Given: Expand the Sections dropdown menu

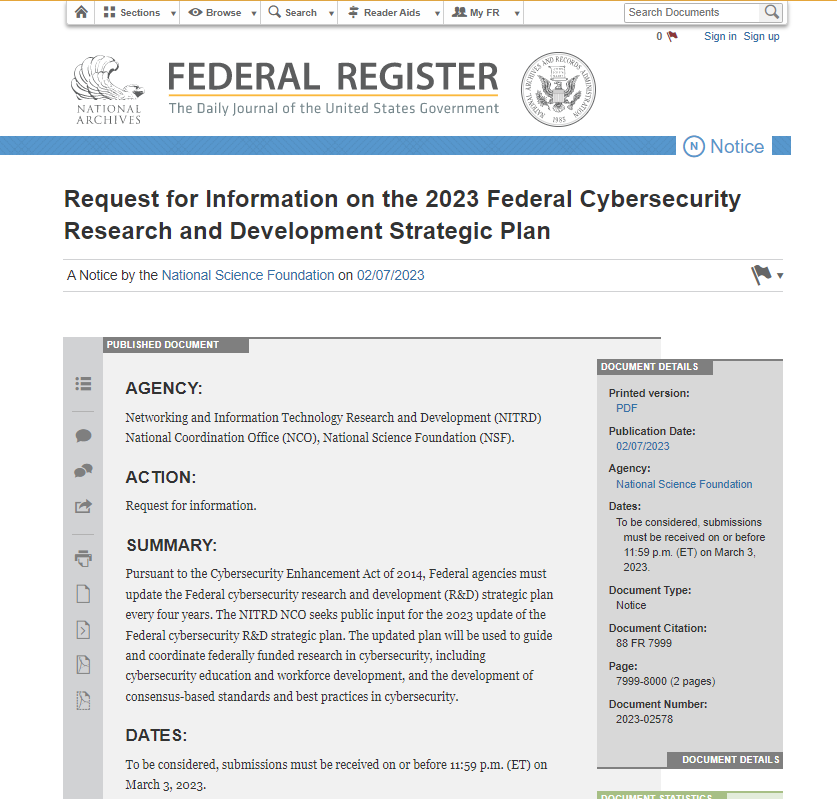Looking at the screenshot, I should (x=139, y=12).
